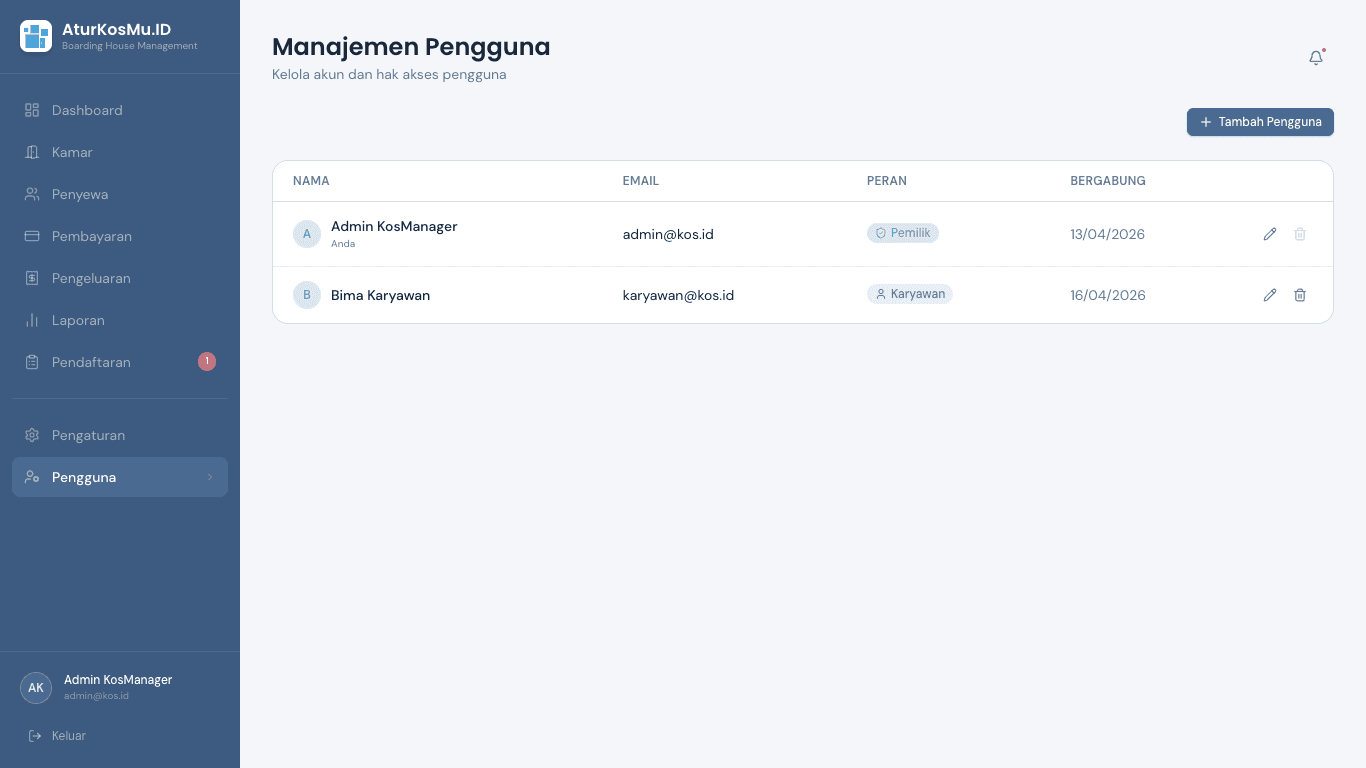Click the AK avatar in sidebar footer
The height and width of the screenshot is (768, 1366).
tap(36, 688)
